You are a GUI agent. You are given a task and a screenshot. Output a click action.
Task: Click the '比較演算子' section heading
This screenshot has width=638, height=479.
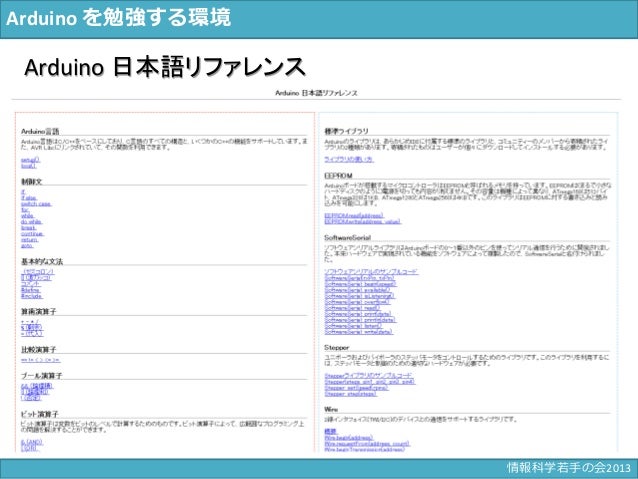tap(39, 350)
